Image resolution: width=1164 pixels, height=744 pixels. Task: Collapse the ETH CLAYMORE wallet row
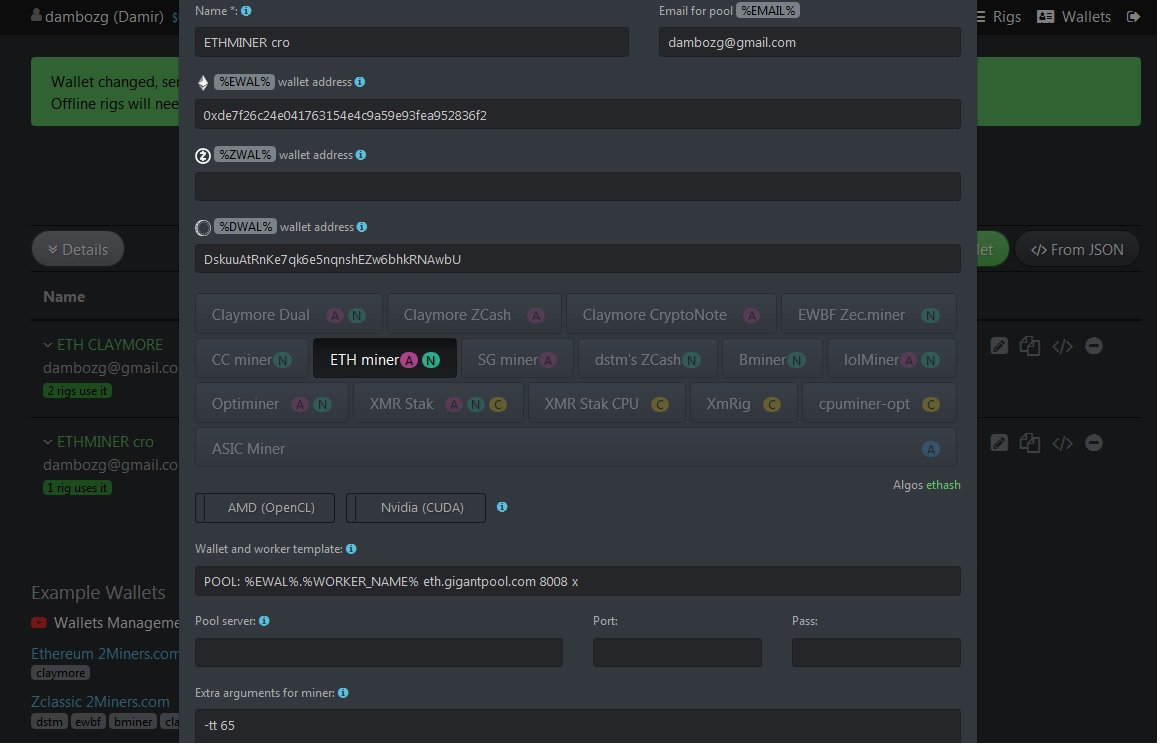48,345
